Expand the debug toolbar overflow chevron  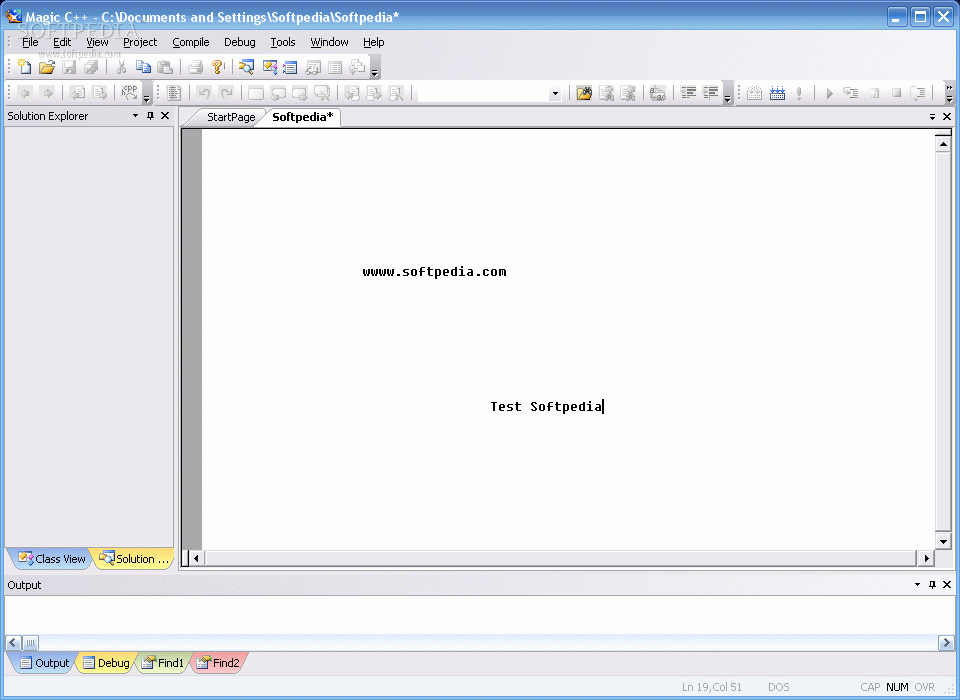[950, 92]
